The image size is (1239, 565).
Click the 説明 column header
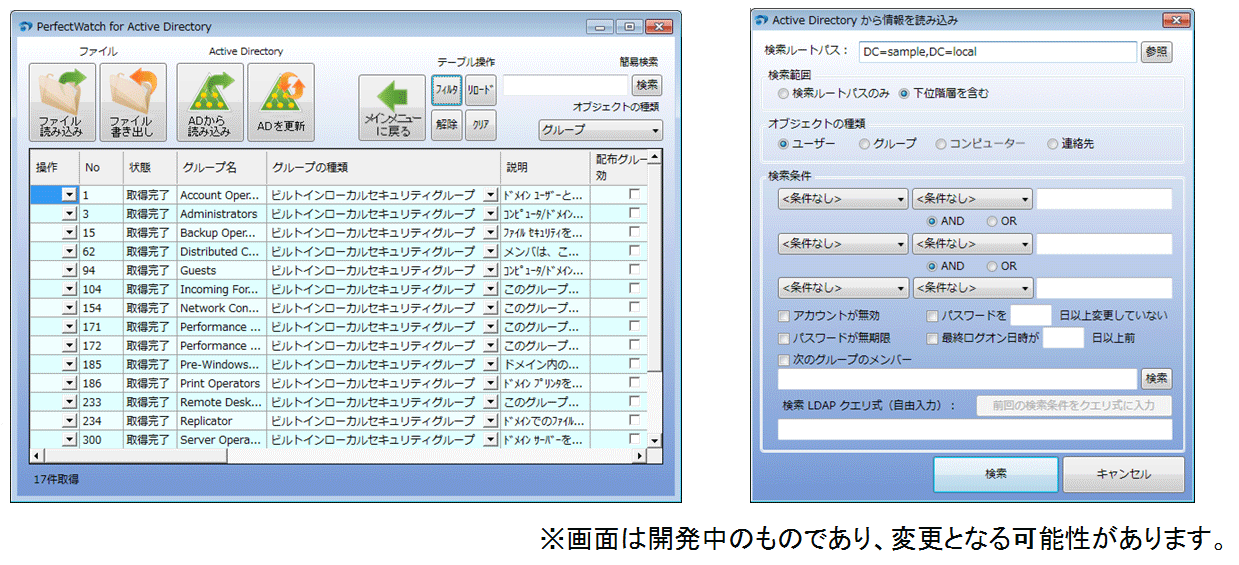(545, 167)
